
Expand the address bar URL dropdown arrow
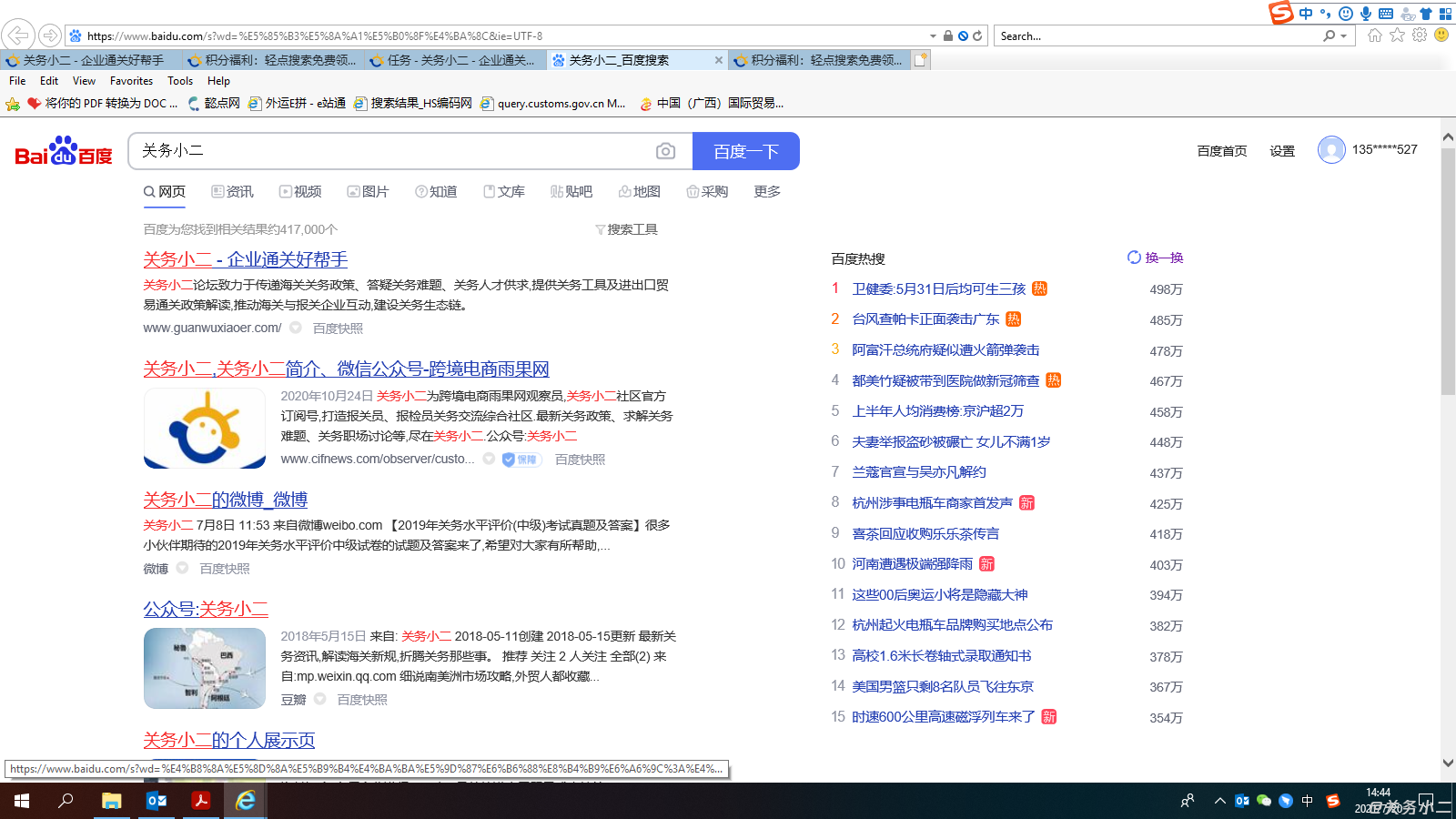point(933,36)
